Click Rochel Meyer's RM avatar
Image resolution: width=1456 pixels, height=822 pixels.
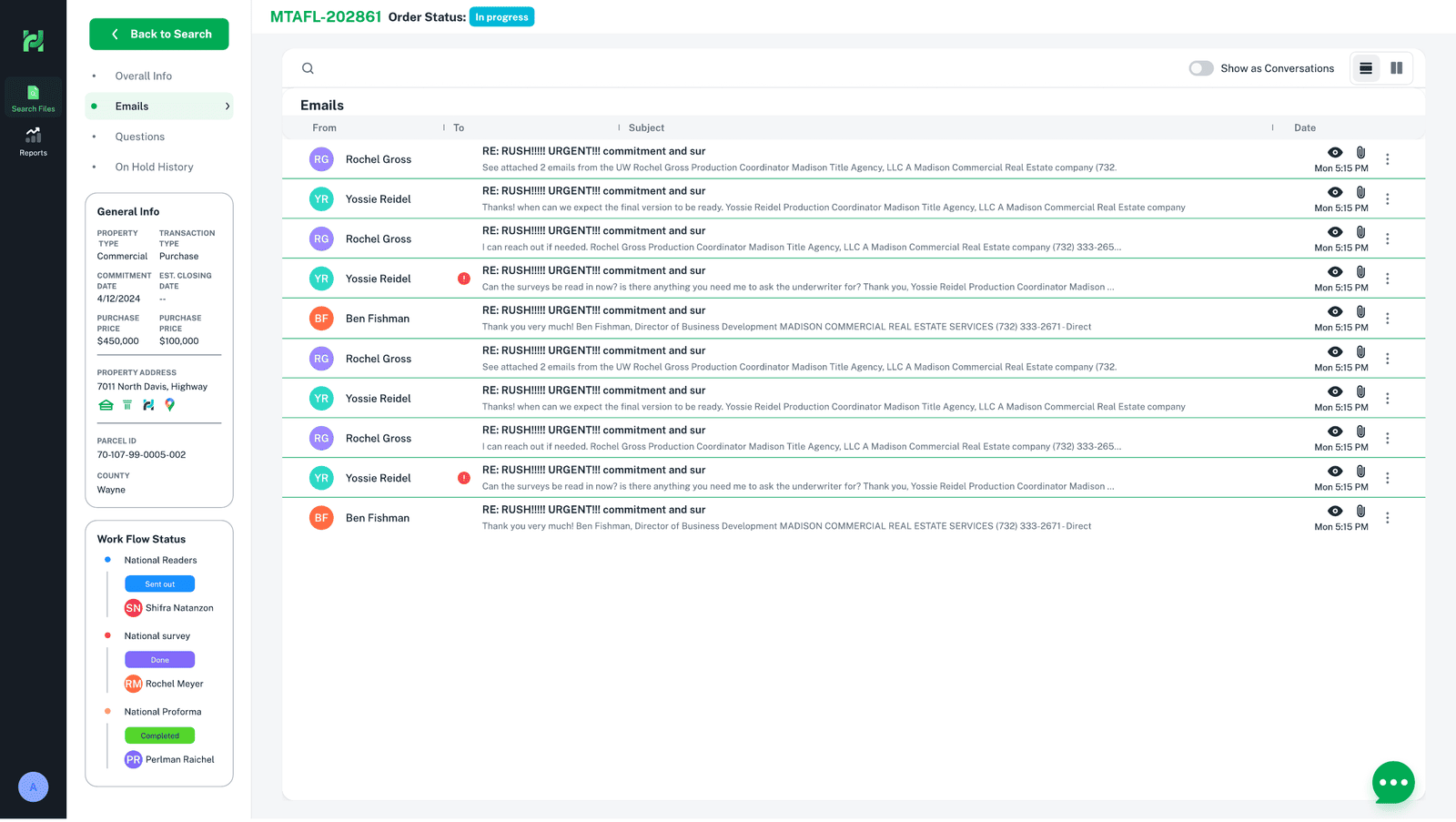(x=134, y=684)
